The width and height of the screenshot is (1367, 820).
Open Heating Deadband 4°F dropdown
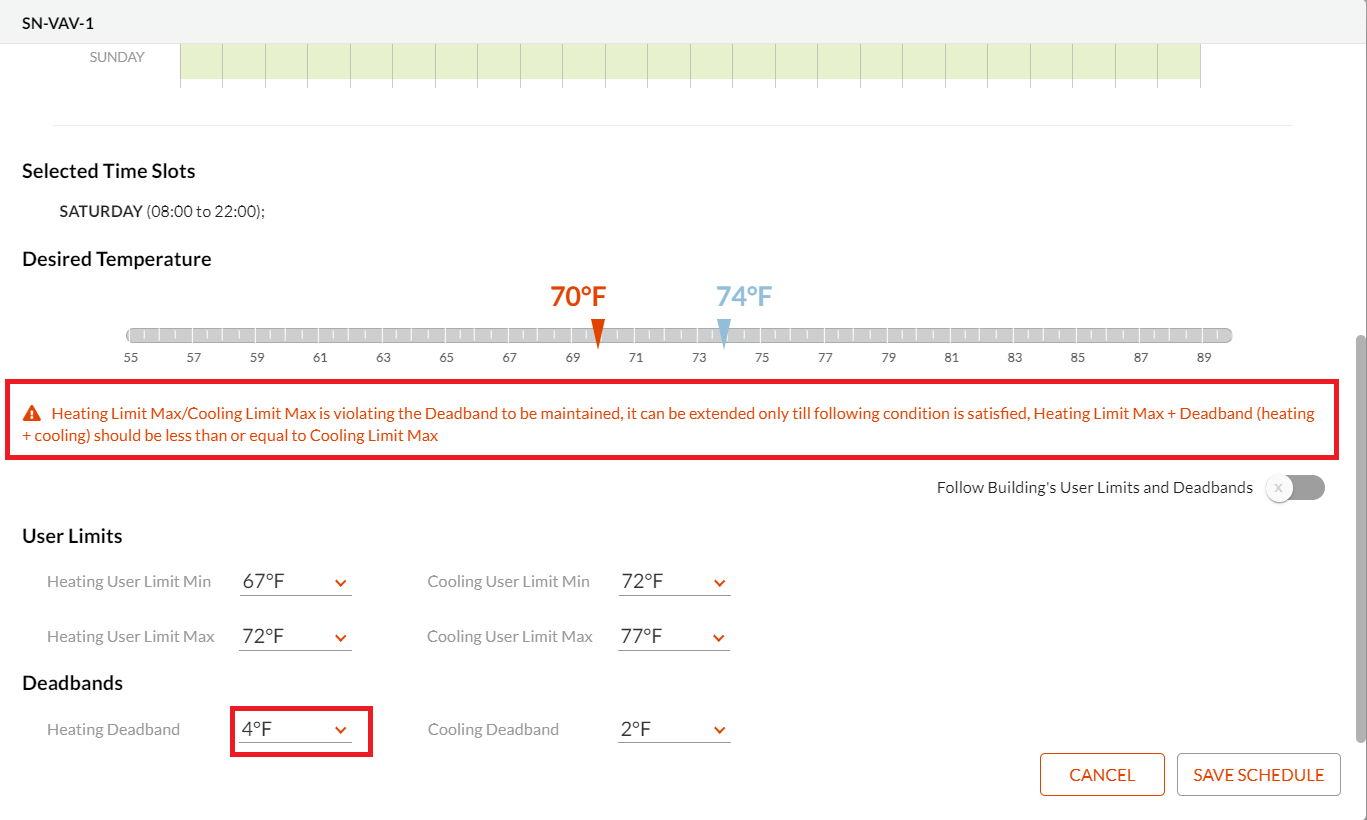coord(295,730)
